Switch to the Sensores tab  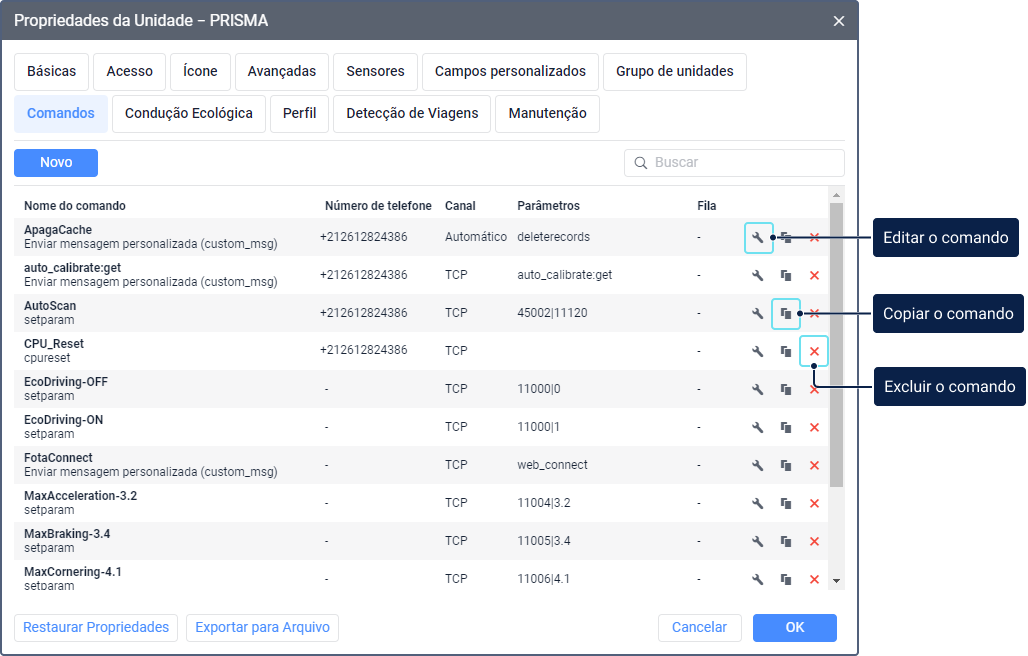pos(375,72)
